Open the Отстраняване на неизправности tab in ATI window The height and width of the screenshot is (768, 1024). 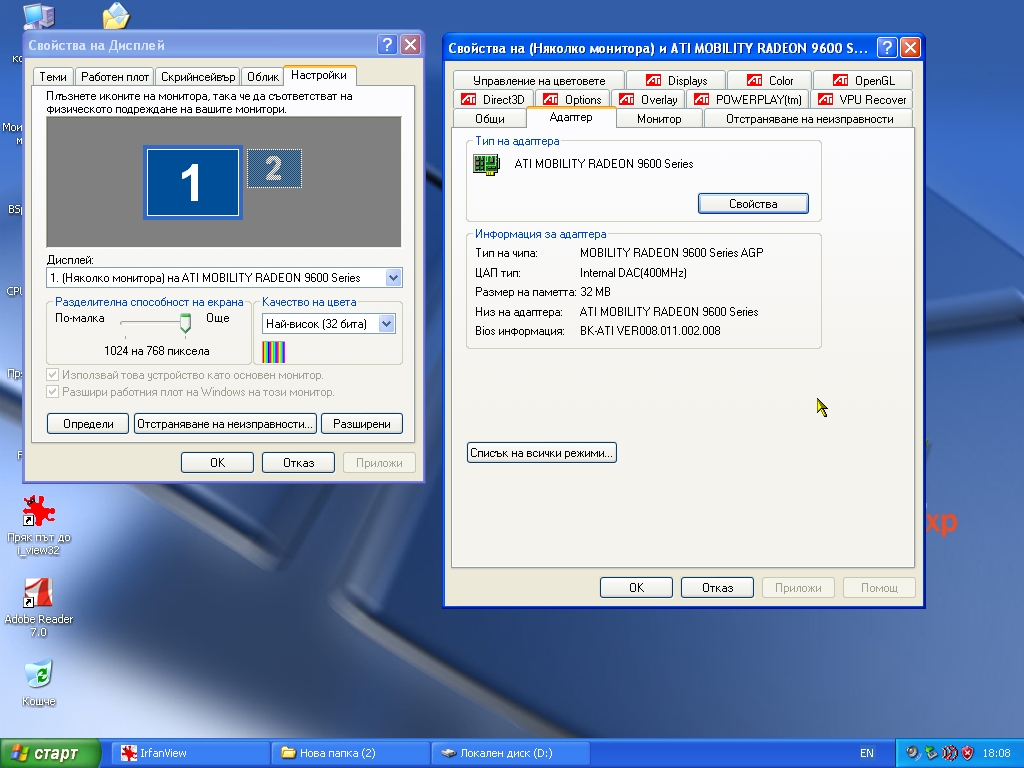click(809, 118)
